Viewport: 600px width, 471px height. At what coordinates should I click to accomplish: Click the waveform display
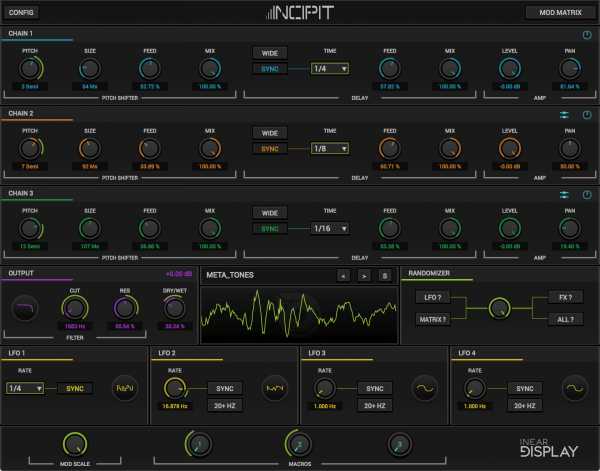tap(299, 315)
